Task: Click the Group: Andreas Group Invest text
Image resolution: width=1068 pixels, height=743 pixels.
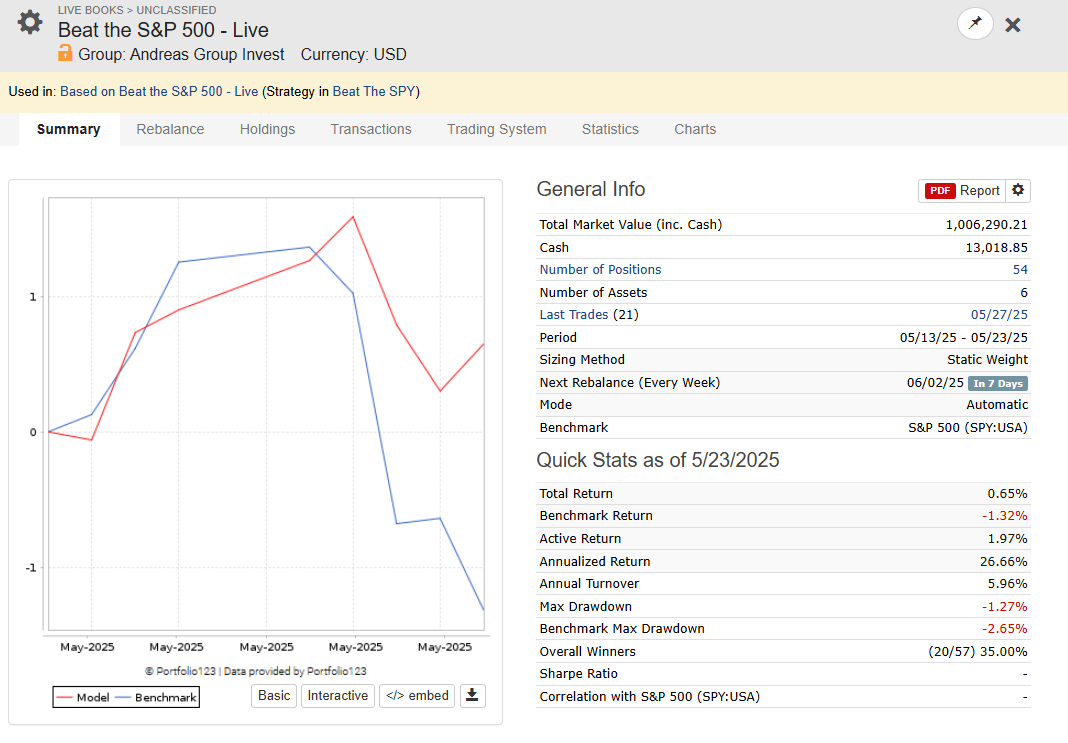Action: 181,54
